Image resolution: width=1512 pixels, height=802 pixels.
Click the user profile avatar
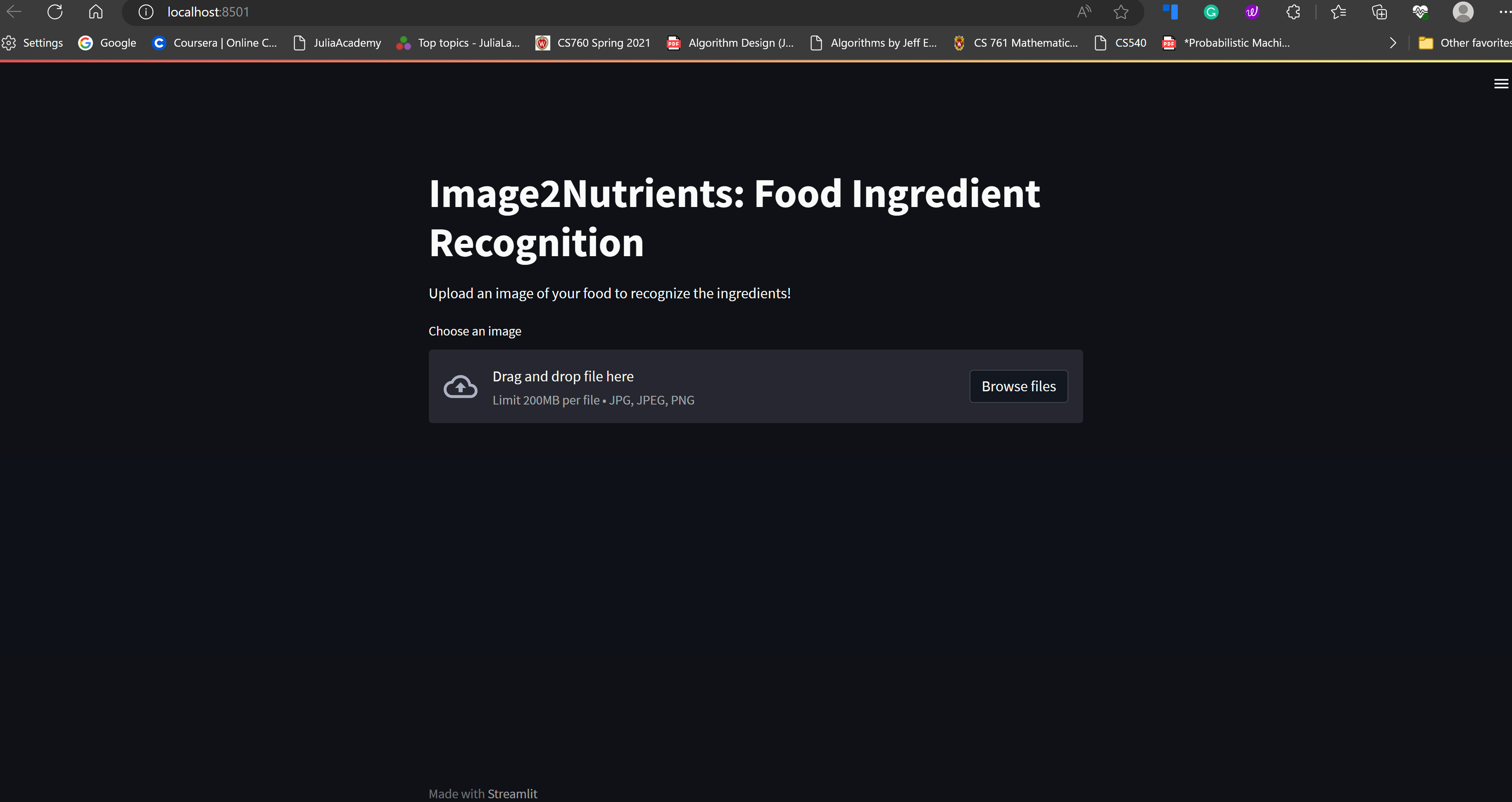coord(1463,12)
